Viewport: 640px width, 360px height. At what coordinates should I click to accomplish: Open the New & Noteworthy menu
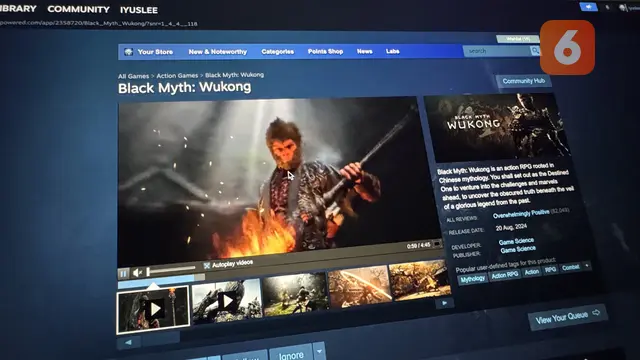coord(218,52)
